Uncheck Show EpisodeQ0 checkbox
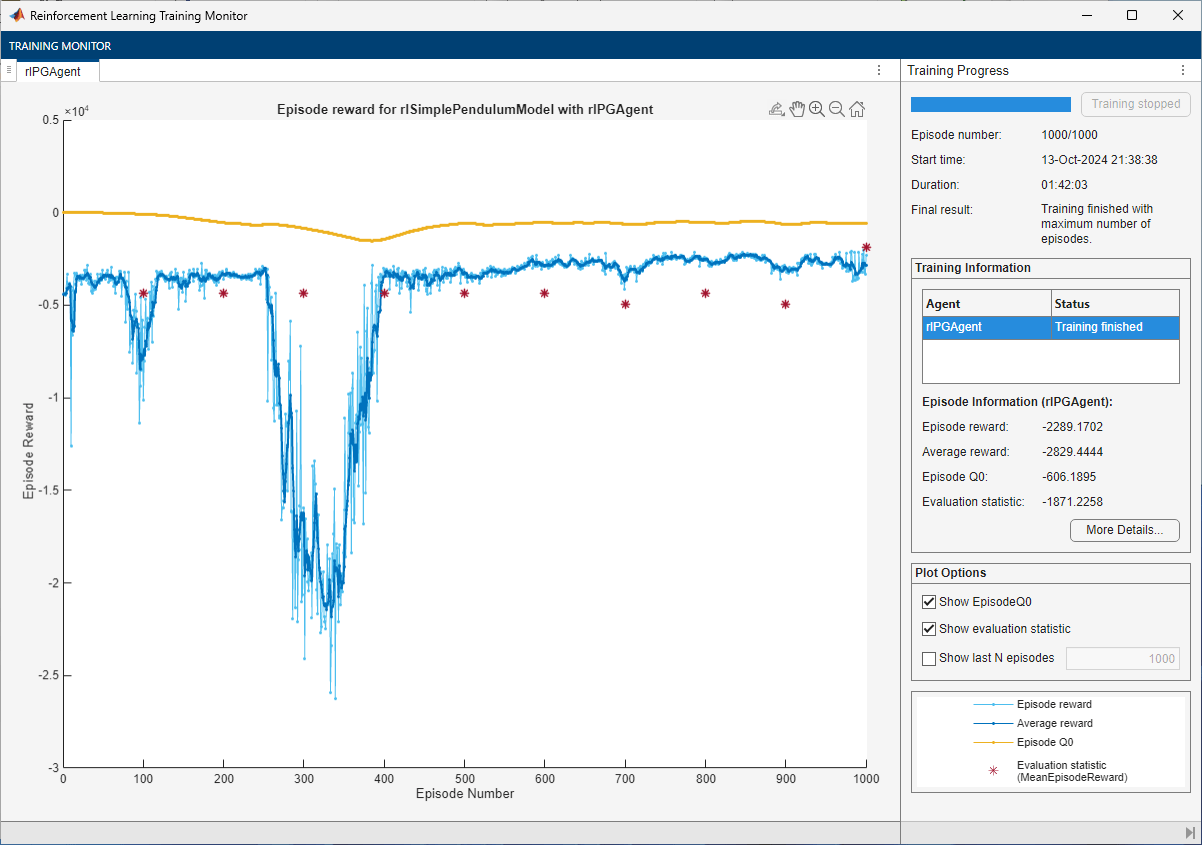The width and height of the screenshot is (1202, 845). (x=929, y=602)
